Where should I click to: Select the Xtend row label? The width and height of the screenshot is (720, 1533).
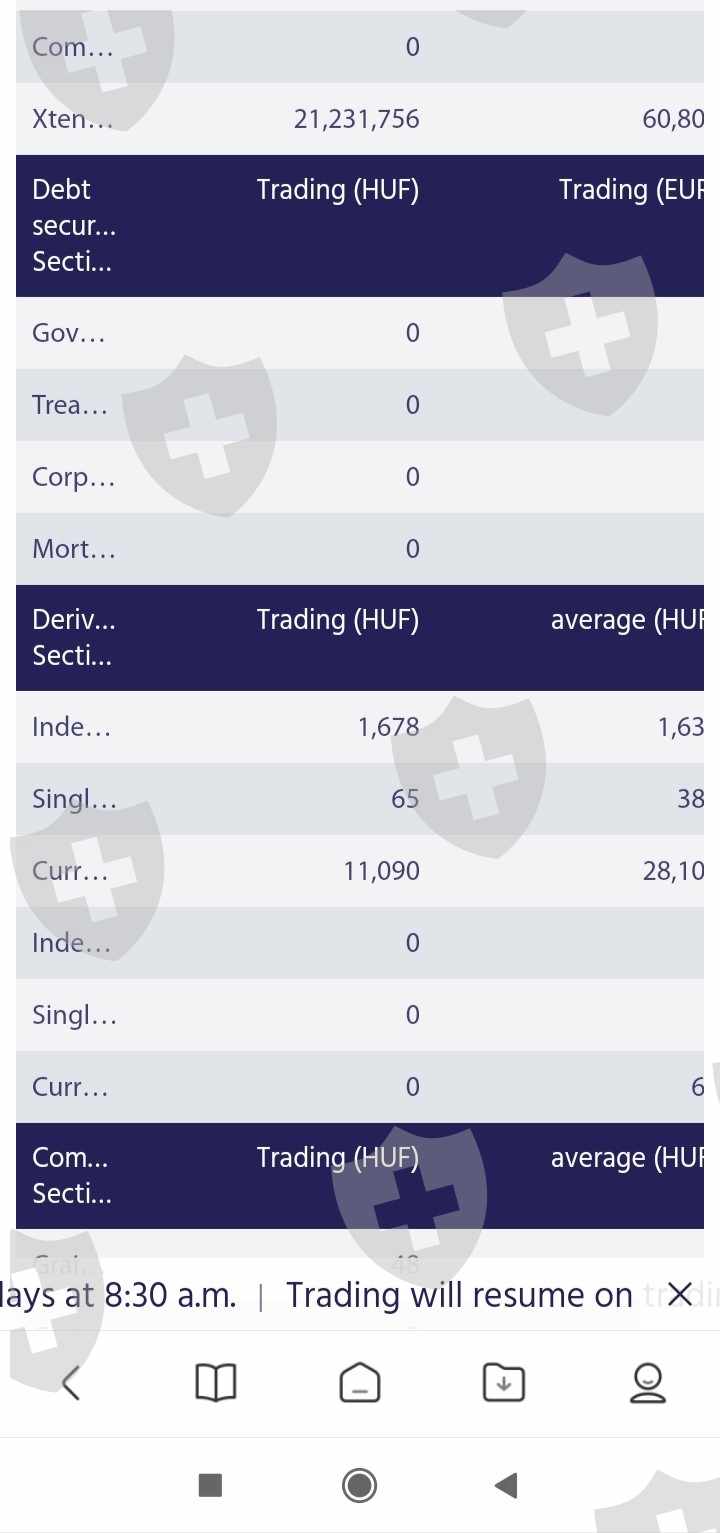pyautogui.click(x=72, y=119)
